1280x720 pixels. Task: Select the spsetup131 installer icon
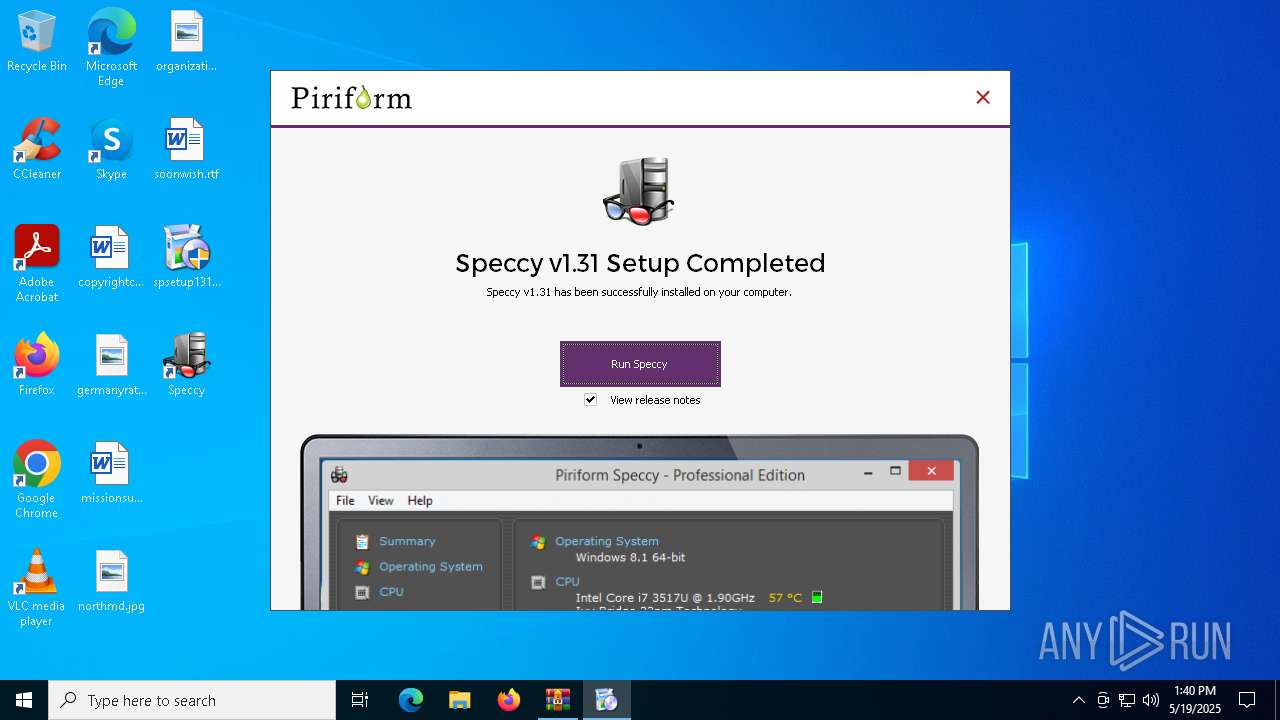pos(186,258)
